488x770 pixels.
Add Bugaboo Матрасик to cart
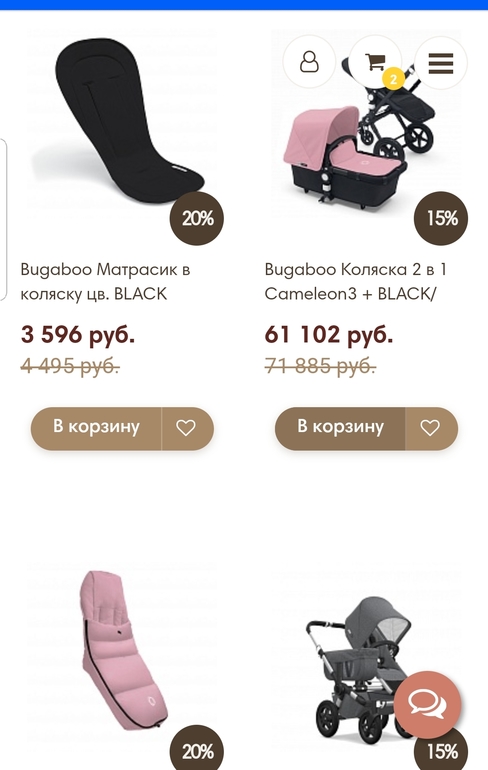(96, 428)
